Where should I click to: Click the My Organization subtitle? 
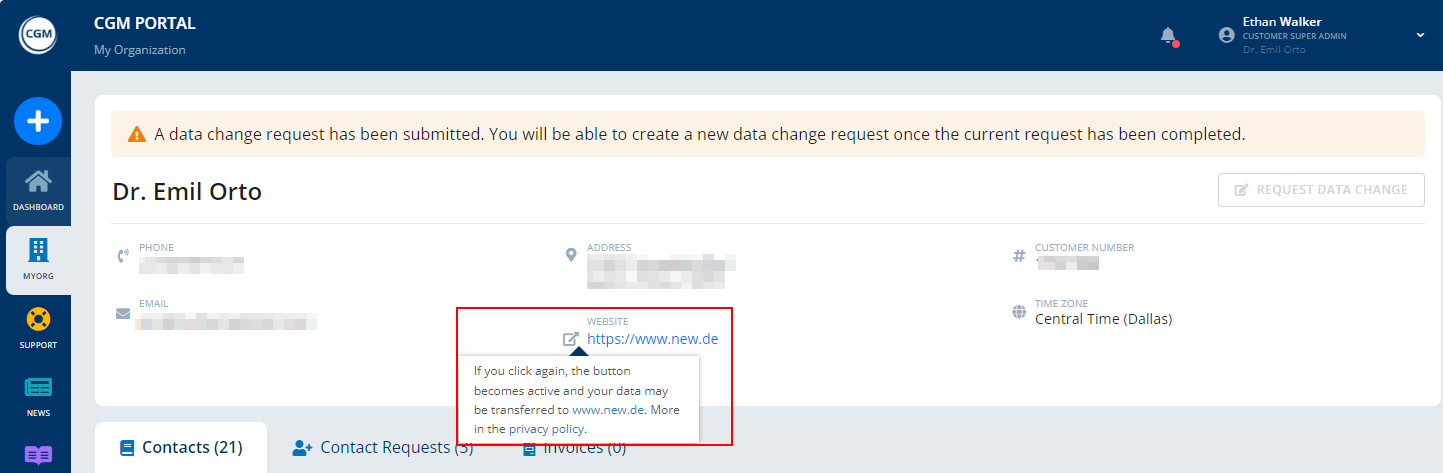pyautogui.click(x=140, y=50)
